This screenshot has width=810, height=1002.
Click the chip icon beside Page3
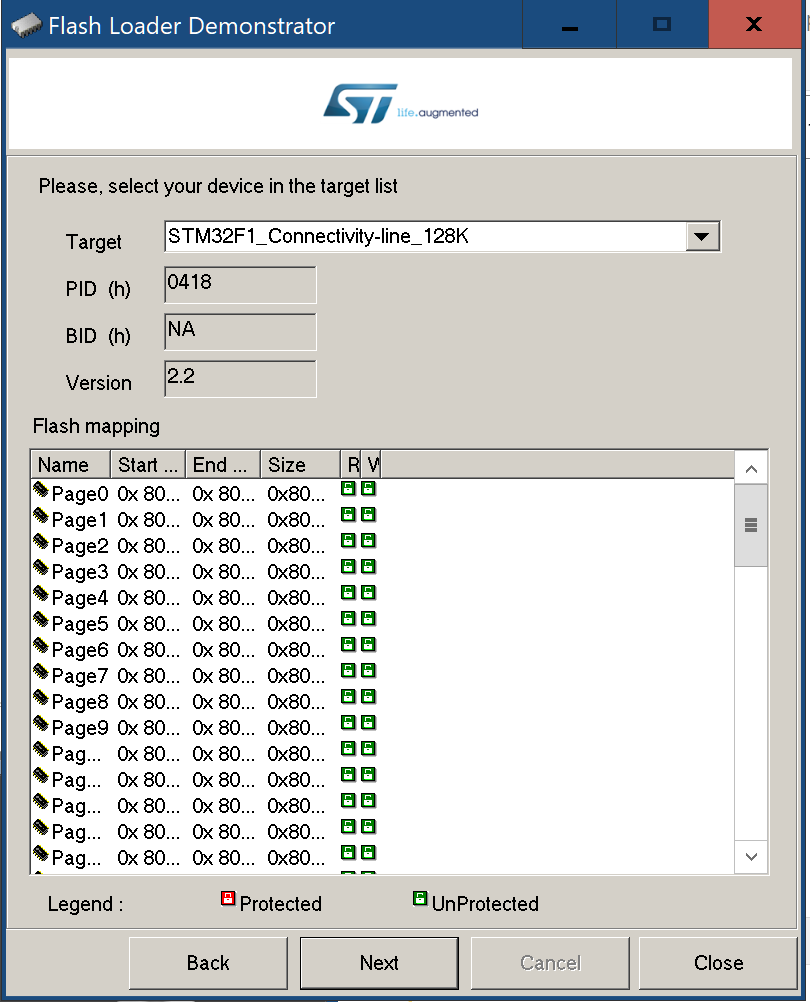[41, 569]
